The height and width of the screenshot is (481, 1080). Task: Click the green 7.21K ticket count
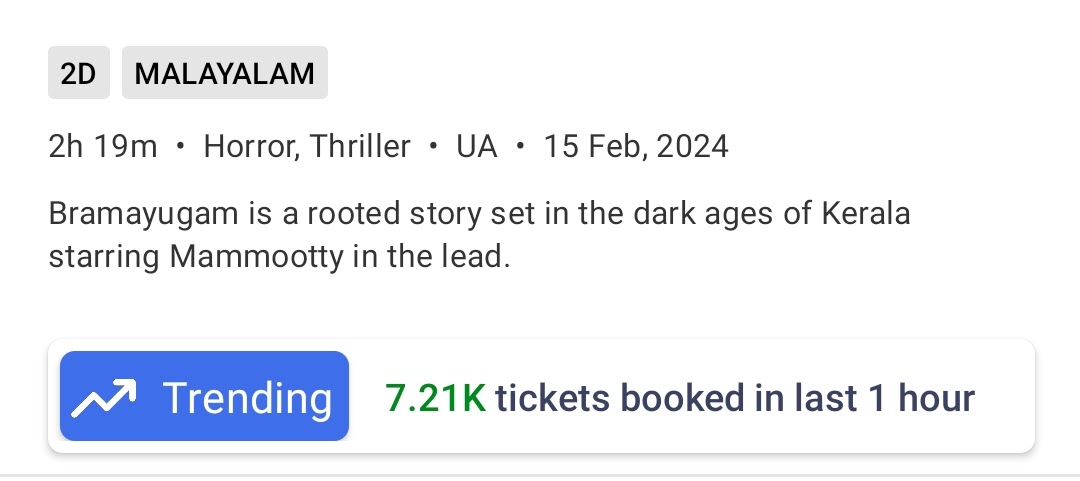pyautogui.click(x=435, y=398)
